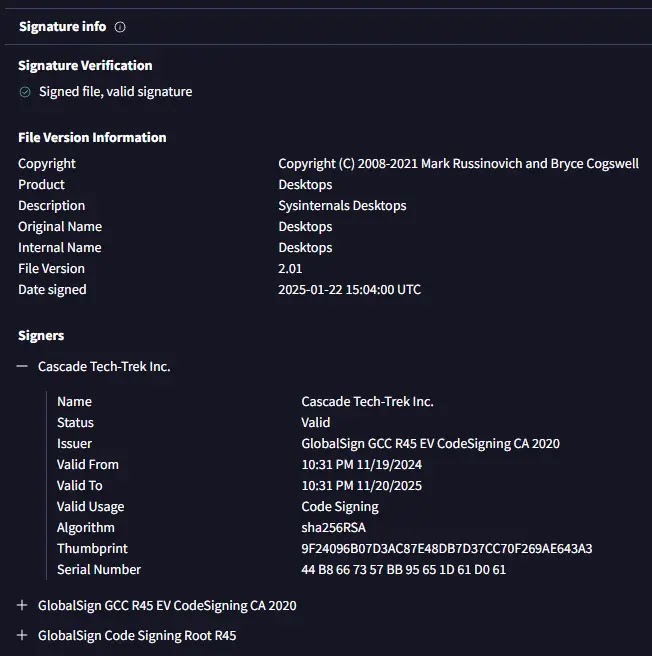Expand GlobalSign Code Signing Root R45 entry
Viewport: 652px width, 656px height.
[22, 635]
